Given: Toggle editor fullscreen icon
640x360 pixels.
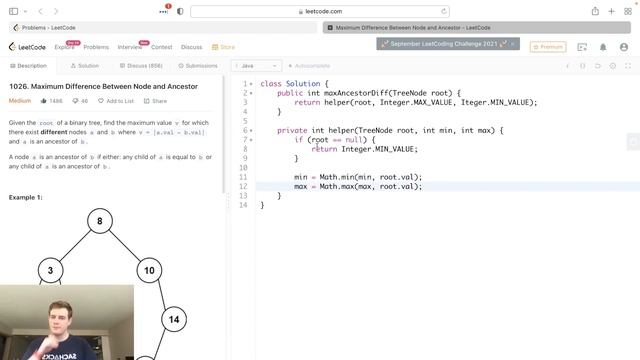Looking at the screenshot, I should pos(628,66).
